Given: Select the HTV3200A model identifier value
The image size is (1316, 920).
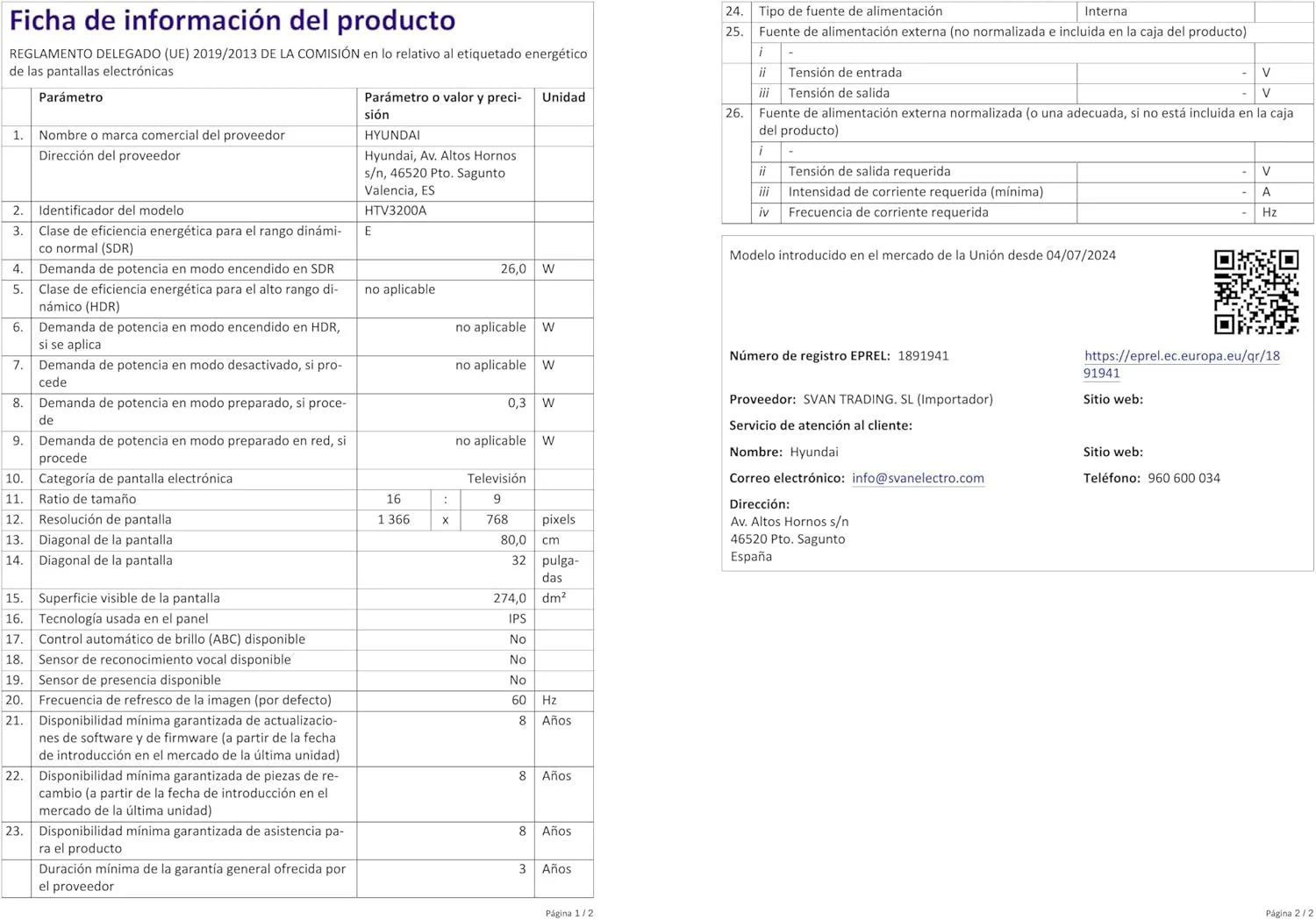Looking at the screenshot, I should click(395, 210).
